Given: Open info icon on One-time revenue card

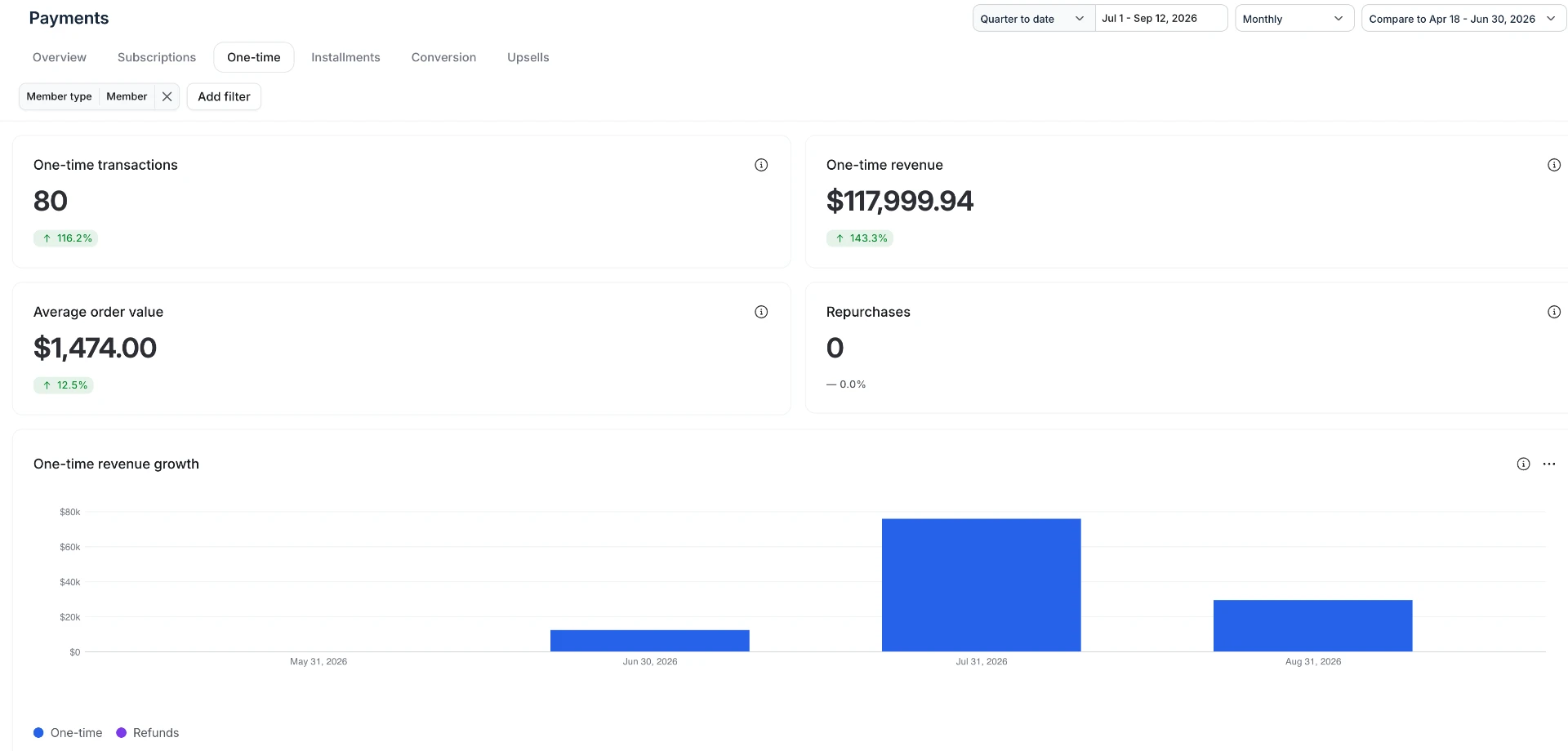Looking at the screenshot, I should [x=1554, y=165].
